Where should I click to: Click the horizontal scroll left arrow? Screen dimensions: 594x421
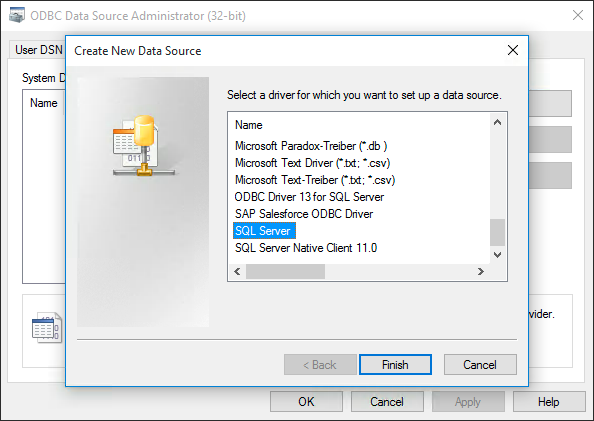click(238, 271)
